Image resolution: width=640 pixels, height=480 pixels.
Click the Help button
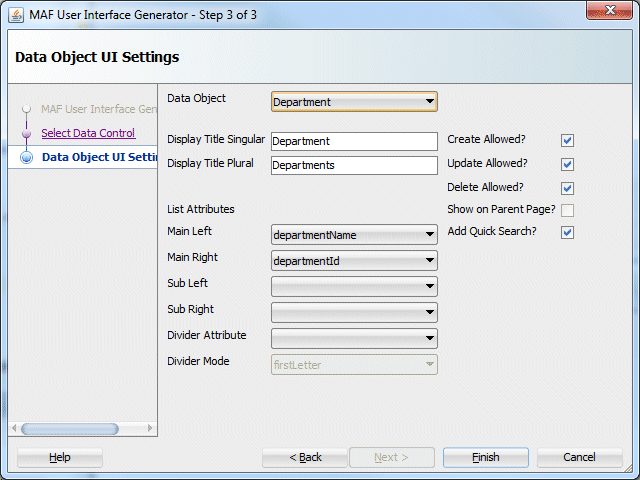[x=60, y=457]
